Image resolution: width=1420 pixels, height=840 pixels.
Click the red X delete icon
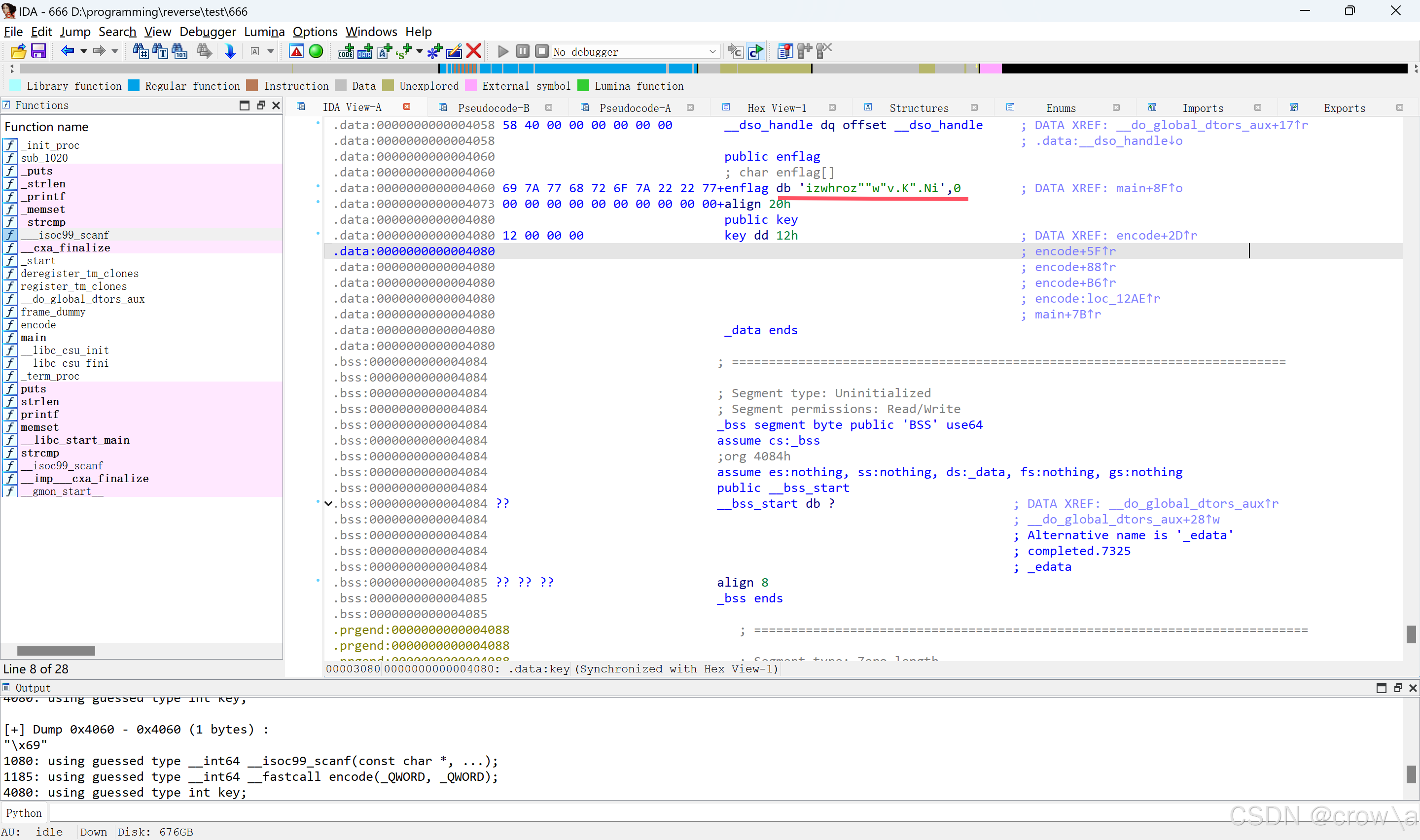(x=474, y=51)
